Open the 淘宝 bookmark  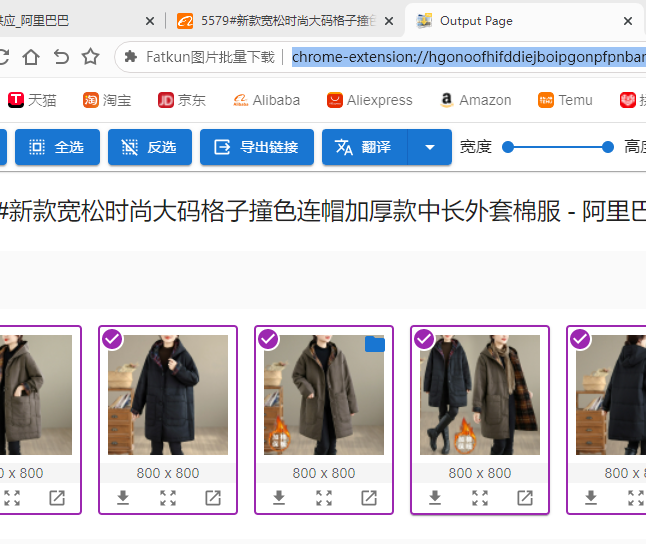pyautogui.click(x=107, y=100)
